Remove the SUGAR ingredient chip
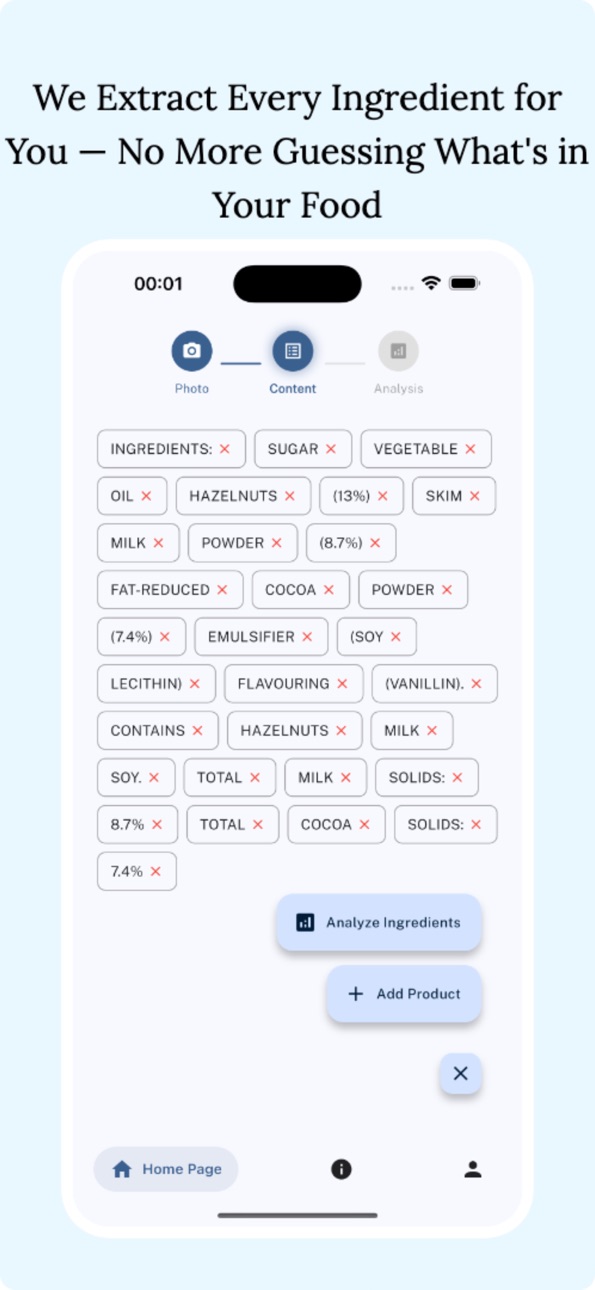Image resolution: width=595 pixels, height=1290 pixels. point(331,449)
